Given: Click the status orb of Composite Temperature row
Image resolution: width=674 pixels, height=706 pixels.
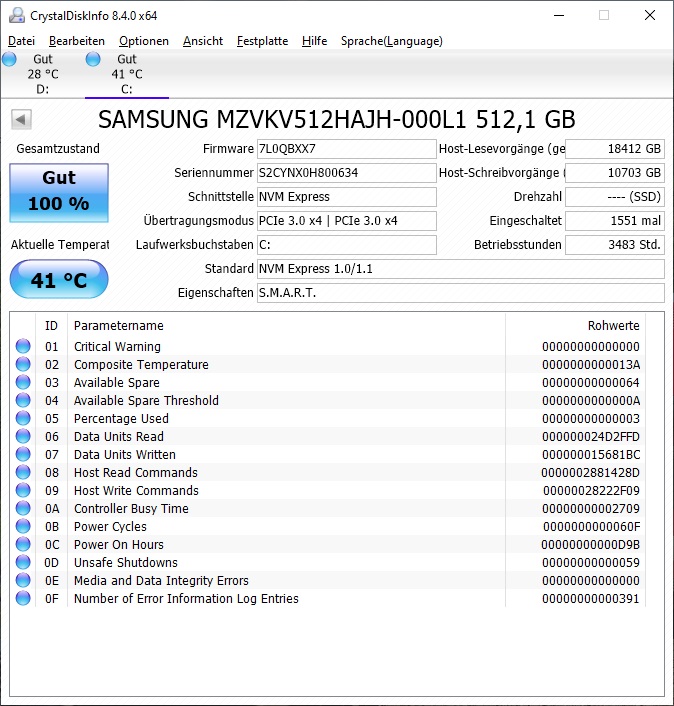Looking at the screenshot, I should click(x=23, y=364).
